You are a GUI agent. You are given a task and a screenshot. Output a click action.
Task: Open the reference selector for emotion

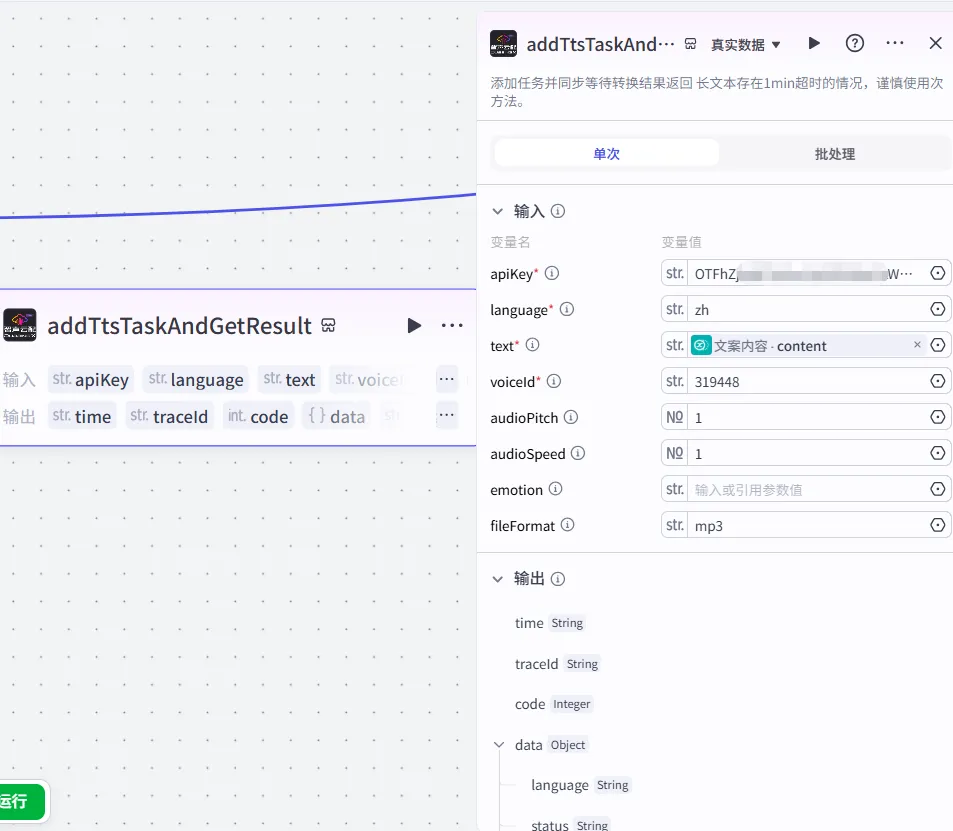coord(938,489)
